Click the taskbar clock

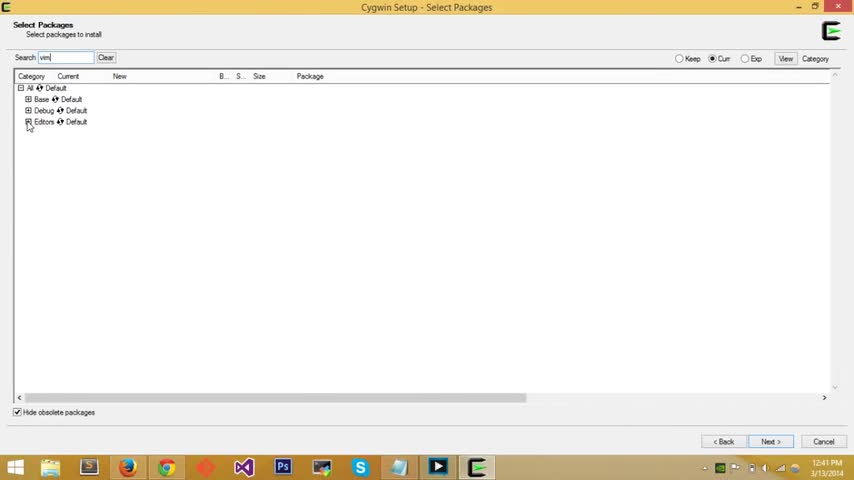826,468
